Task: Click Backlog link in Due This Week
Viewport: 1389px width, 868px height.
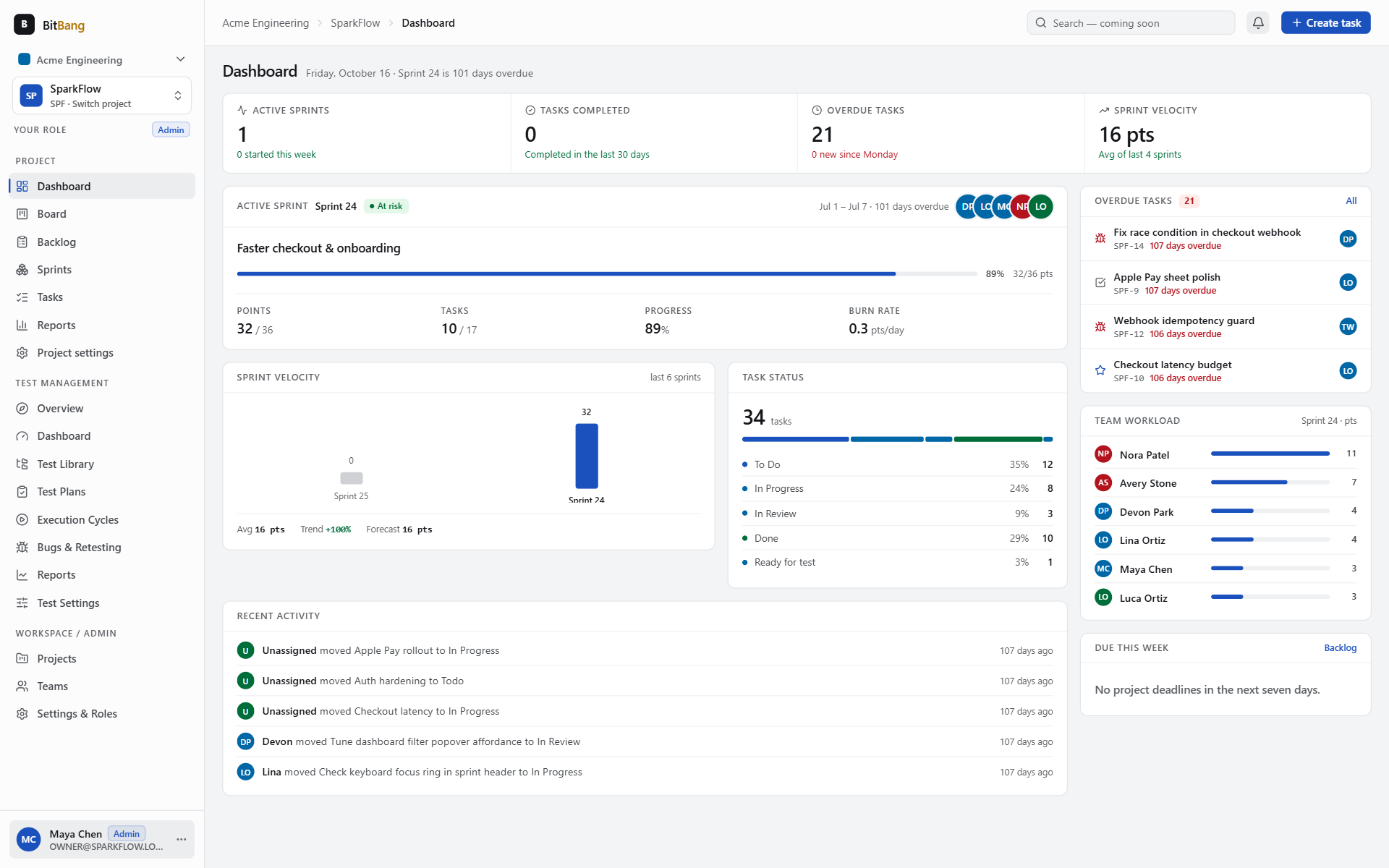Action: click(x=1340, y=648)
